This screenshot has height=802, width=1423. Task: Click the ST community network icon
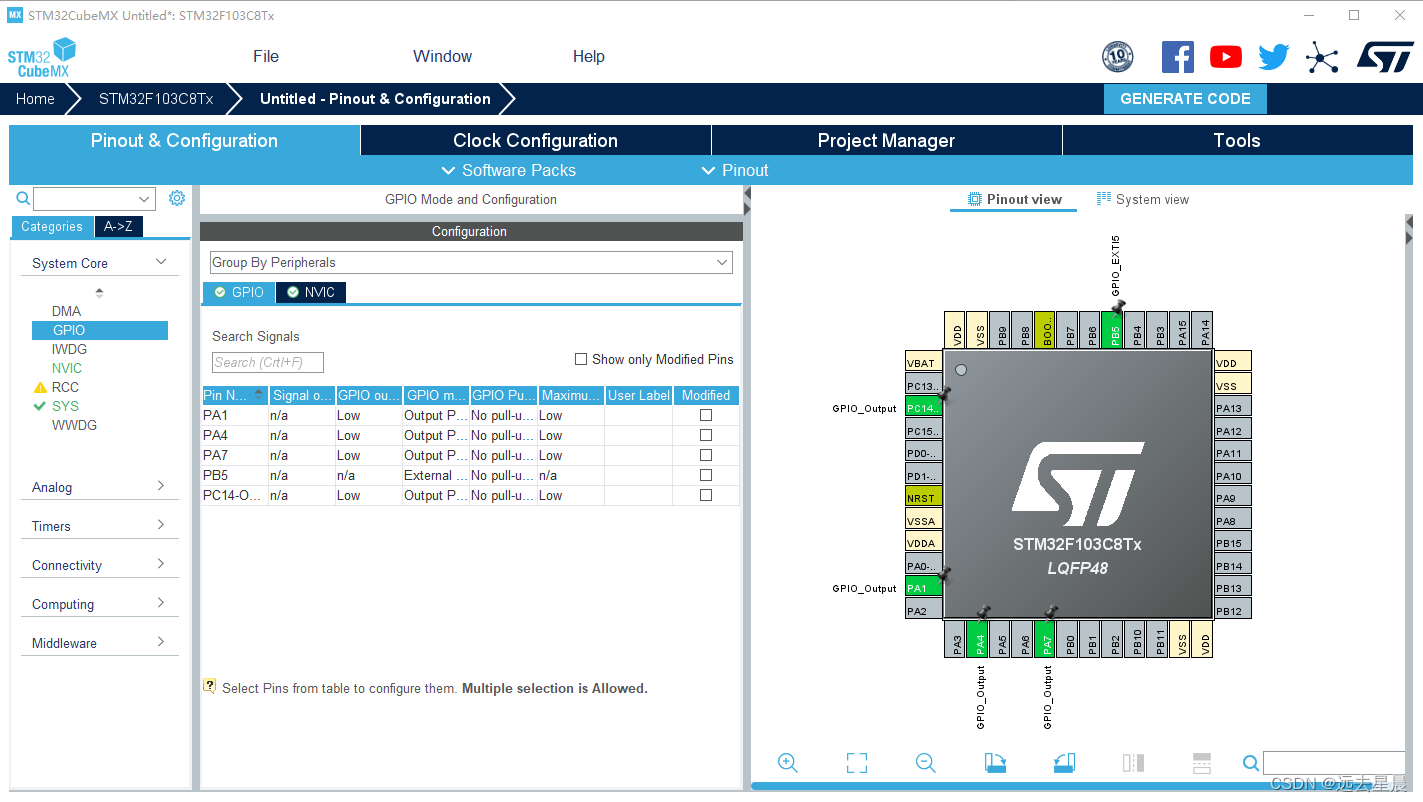1322,57
